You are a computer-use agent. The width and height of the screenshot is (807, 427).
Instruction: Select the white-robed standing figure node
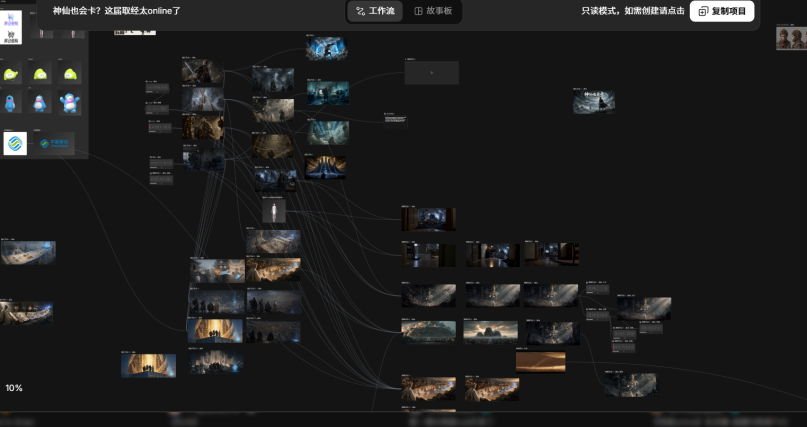(274, 211)
